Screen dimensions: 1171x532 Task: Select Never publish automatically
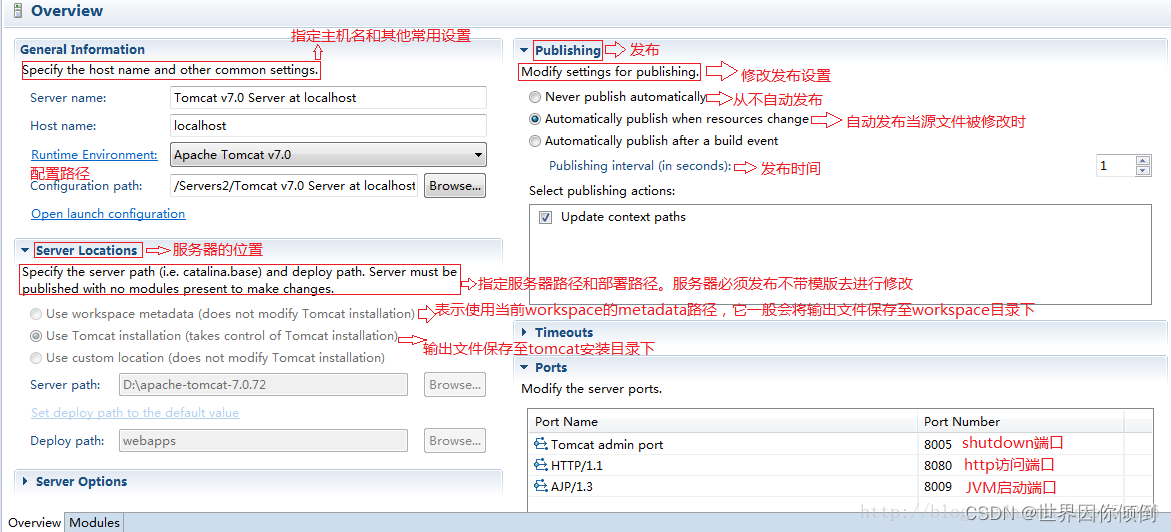pyautogui.click(x=535, y=97)
